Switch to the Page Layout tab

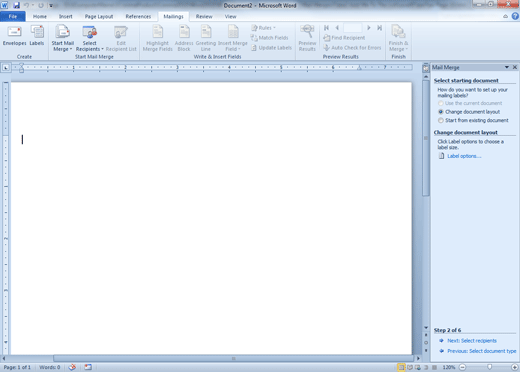click(x=99, y=16)
